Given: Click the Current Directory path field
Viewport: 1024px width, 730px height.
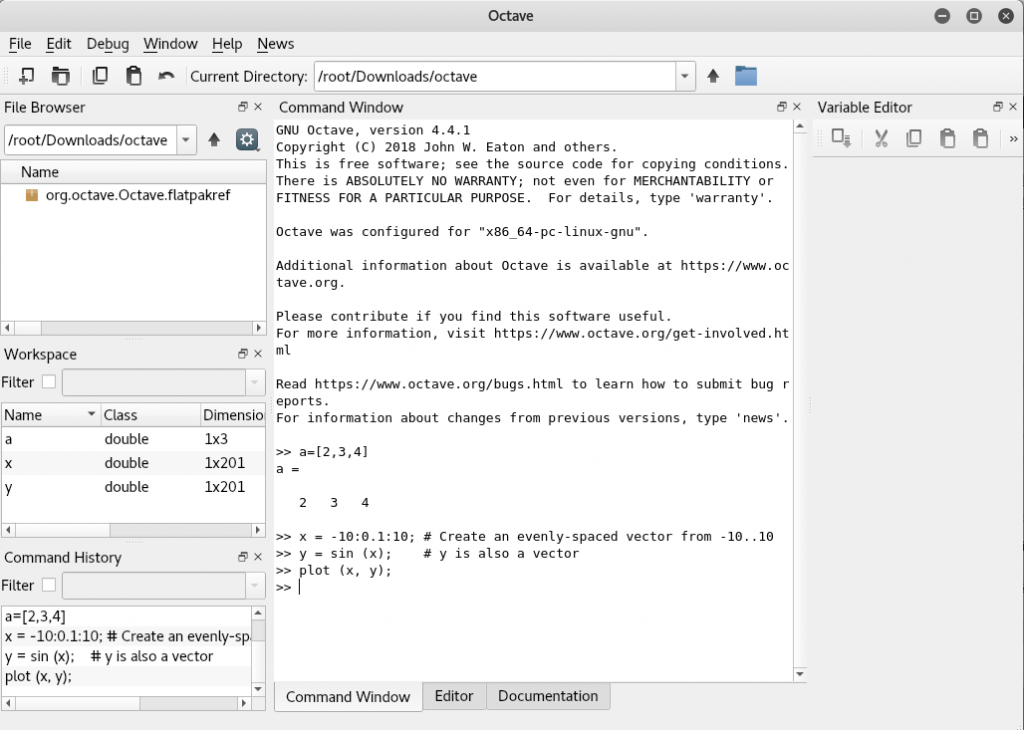Looking at the screenshot, I should pos(495,76).
